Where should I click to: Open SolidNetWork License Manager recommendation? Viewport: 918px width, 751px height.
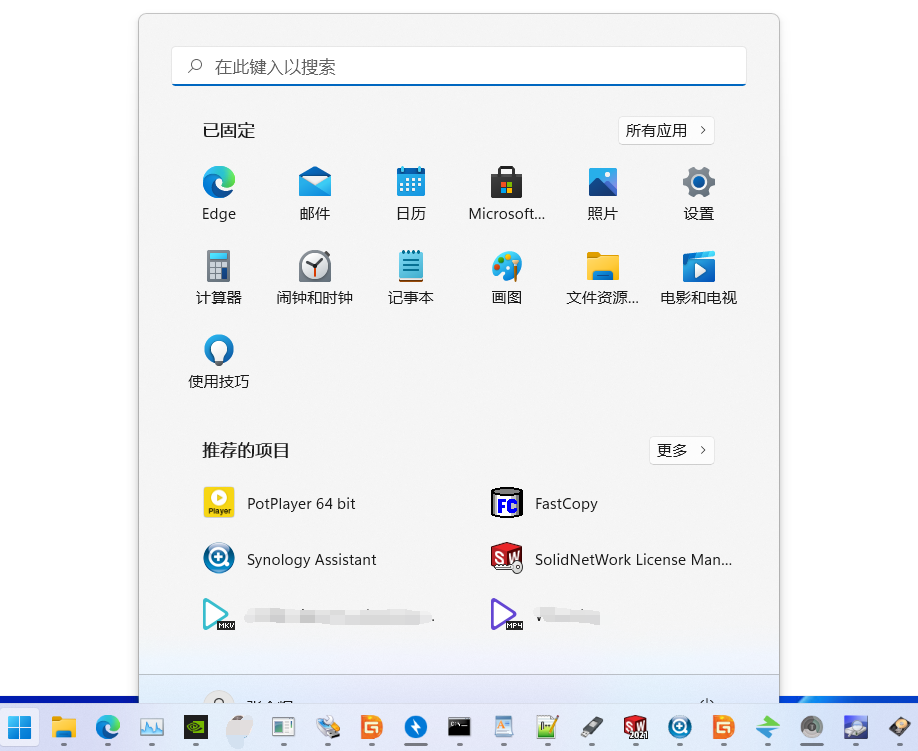(612, 558)
